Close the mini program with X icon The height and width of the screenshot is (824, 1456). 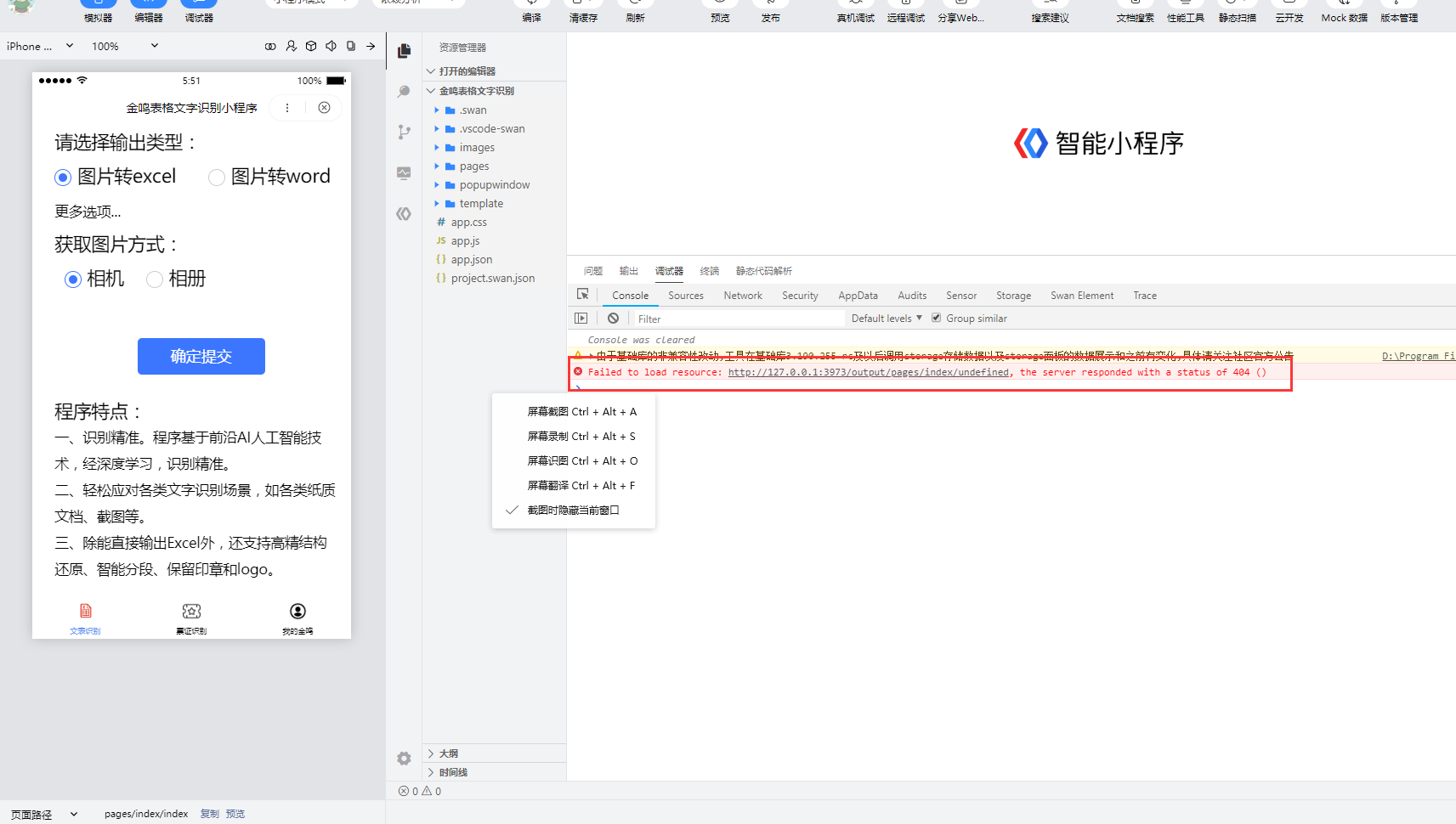pyautogui.click(x=324, y=108)
